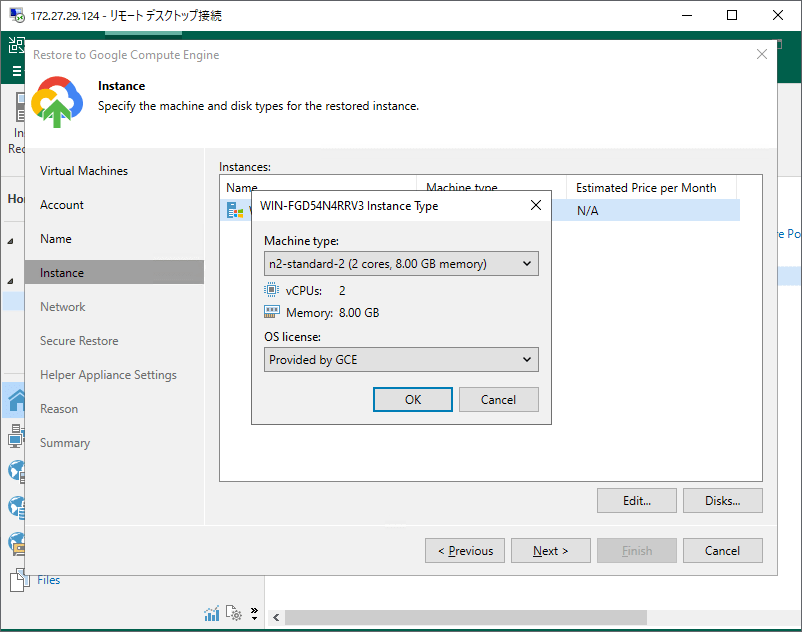The height and width of the screenshot is (632, 802).
Task: Click the Remote Desktop connection title icon
Action: click(x=17, y=15)
